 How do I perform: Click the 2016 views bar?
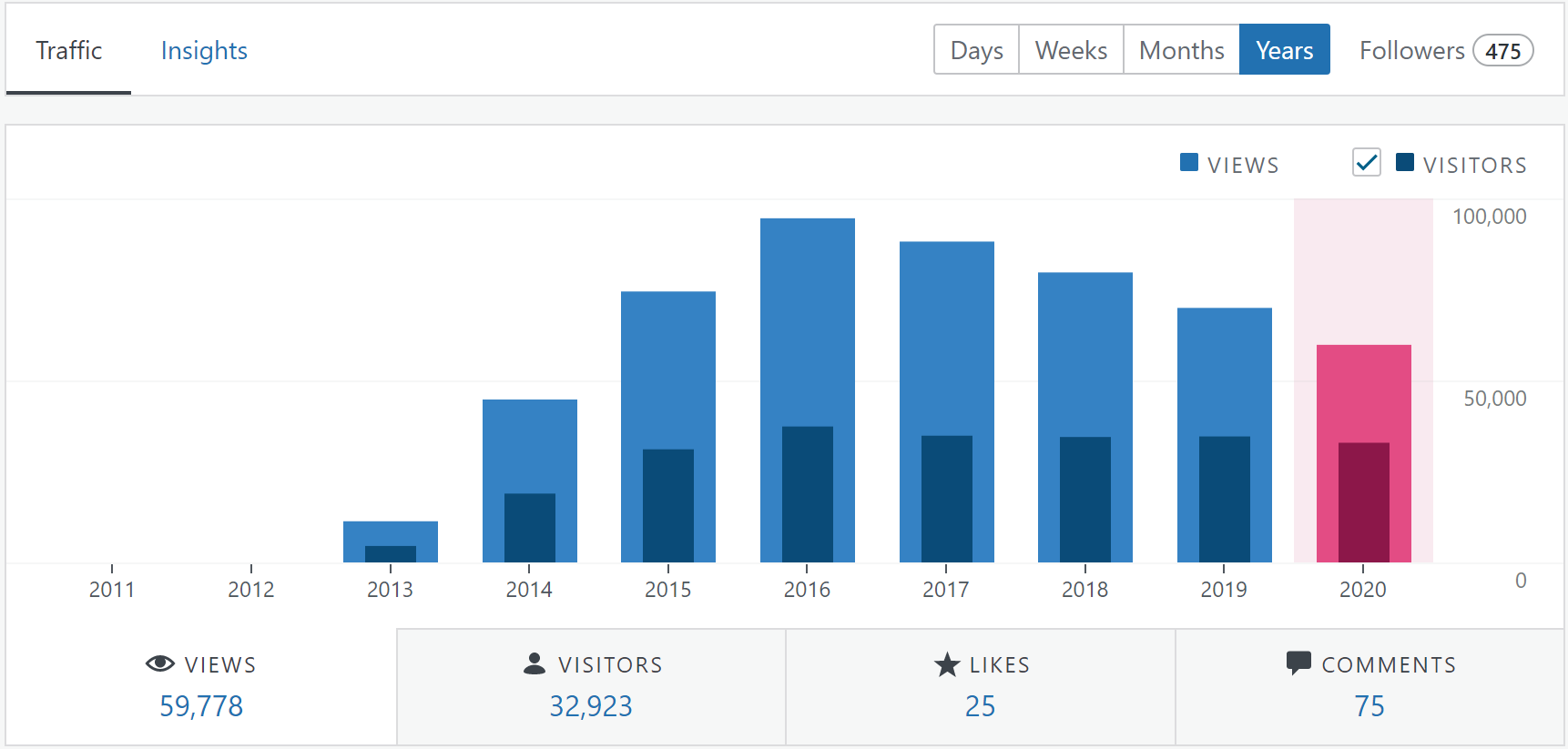tap(807, 319)
